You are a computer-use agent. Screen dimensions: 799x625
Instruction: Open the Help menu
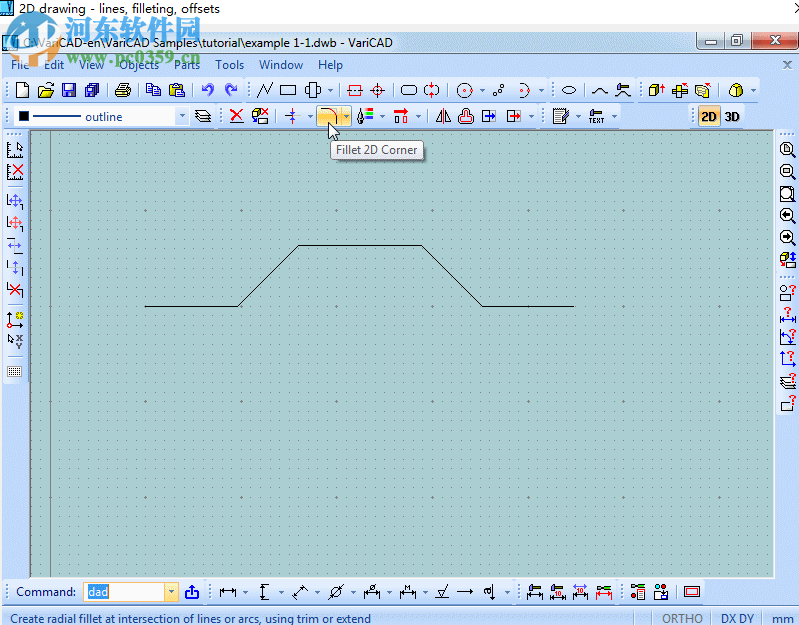pos(330,65)
